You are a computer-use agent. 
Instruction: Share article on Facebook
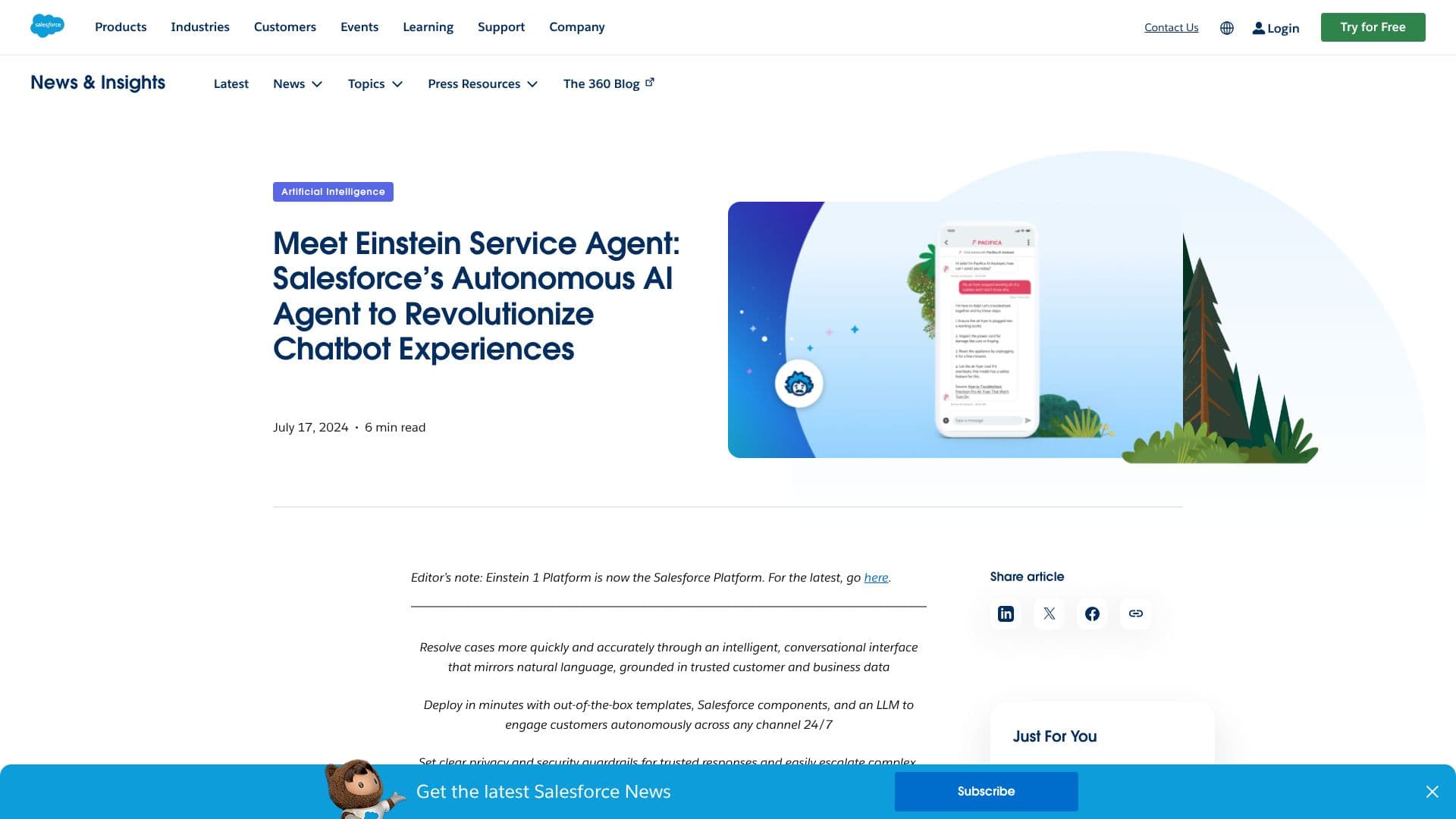point(1092,613)
